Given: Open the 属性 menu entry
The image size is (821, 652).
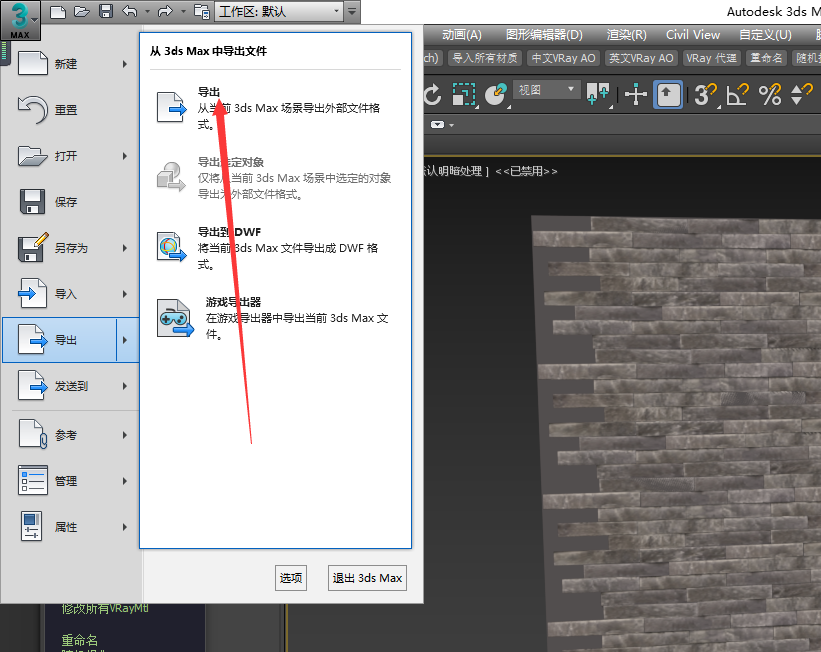Looking at the screenshot, I should (71, 527).
